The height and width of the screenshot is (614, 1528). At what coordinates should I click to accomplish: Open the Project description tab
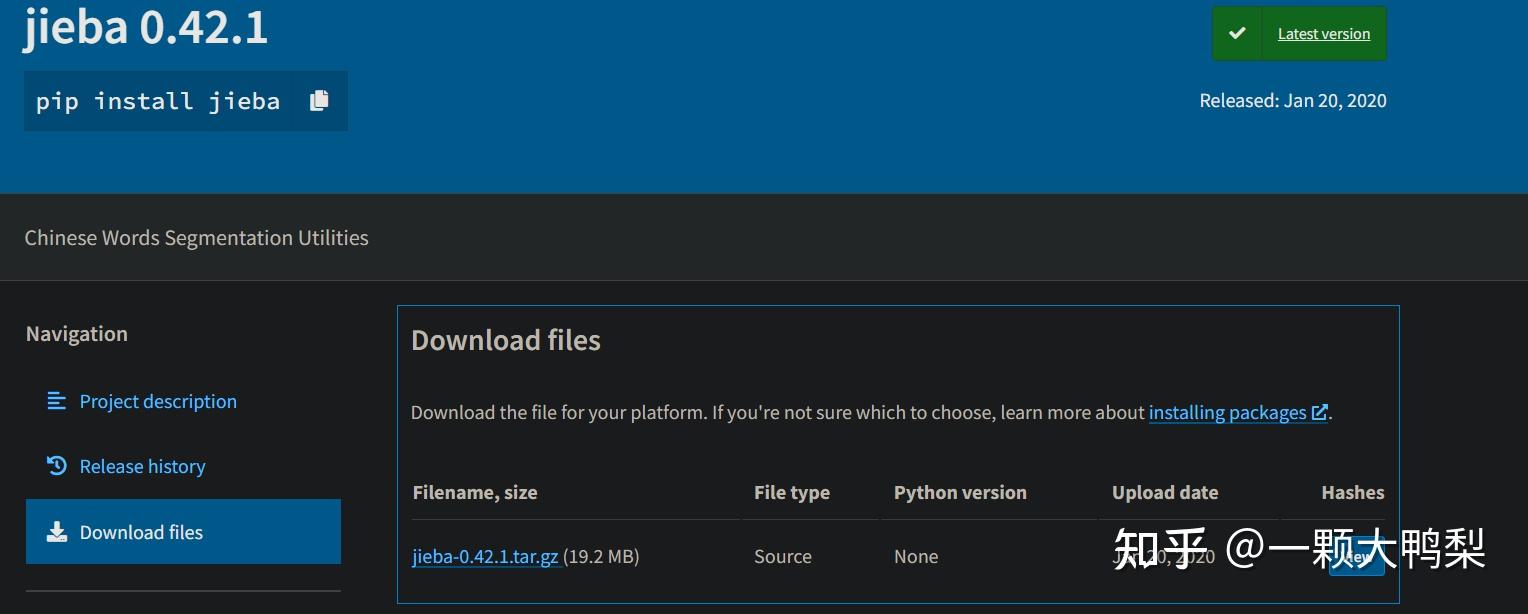tap(158, 401)
